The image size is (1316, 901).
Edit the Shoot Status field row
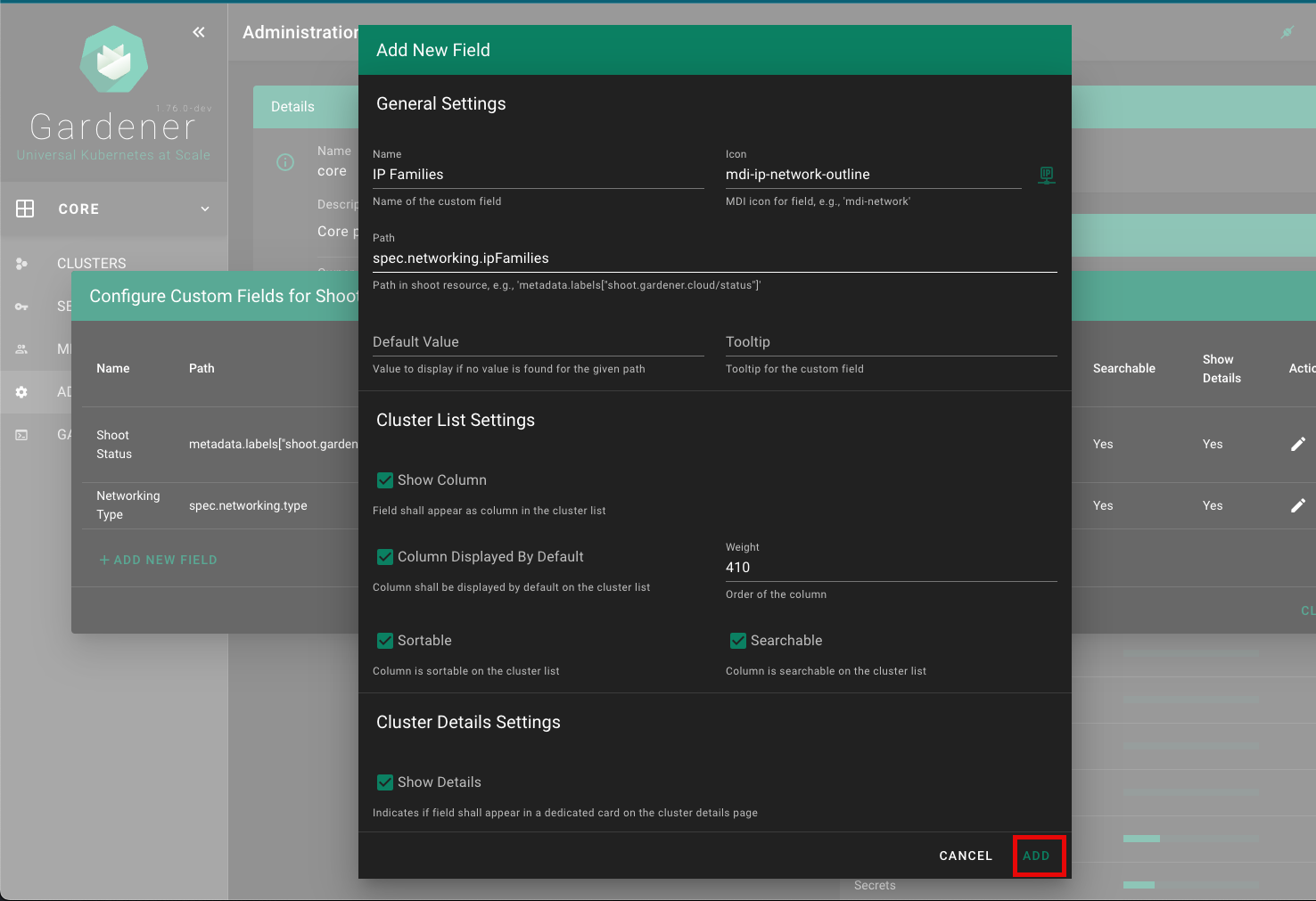pos(1298,444)
